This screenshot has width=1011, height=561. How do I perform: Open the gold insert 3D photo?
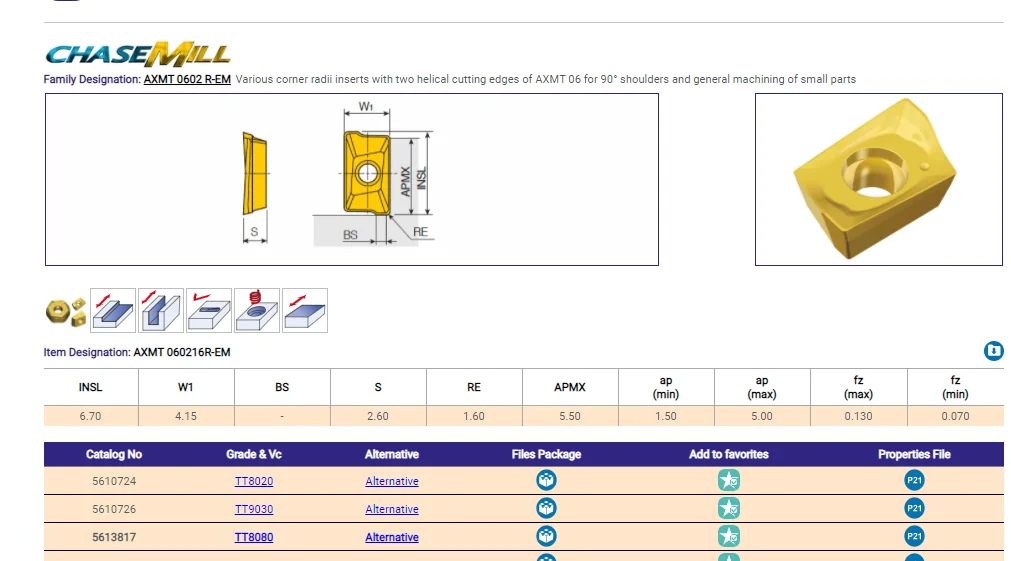click(879, 179)
